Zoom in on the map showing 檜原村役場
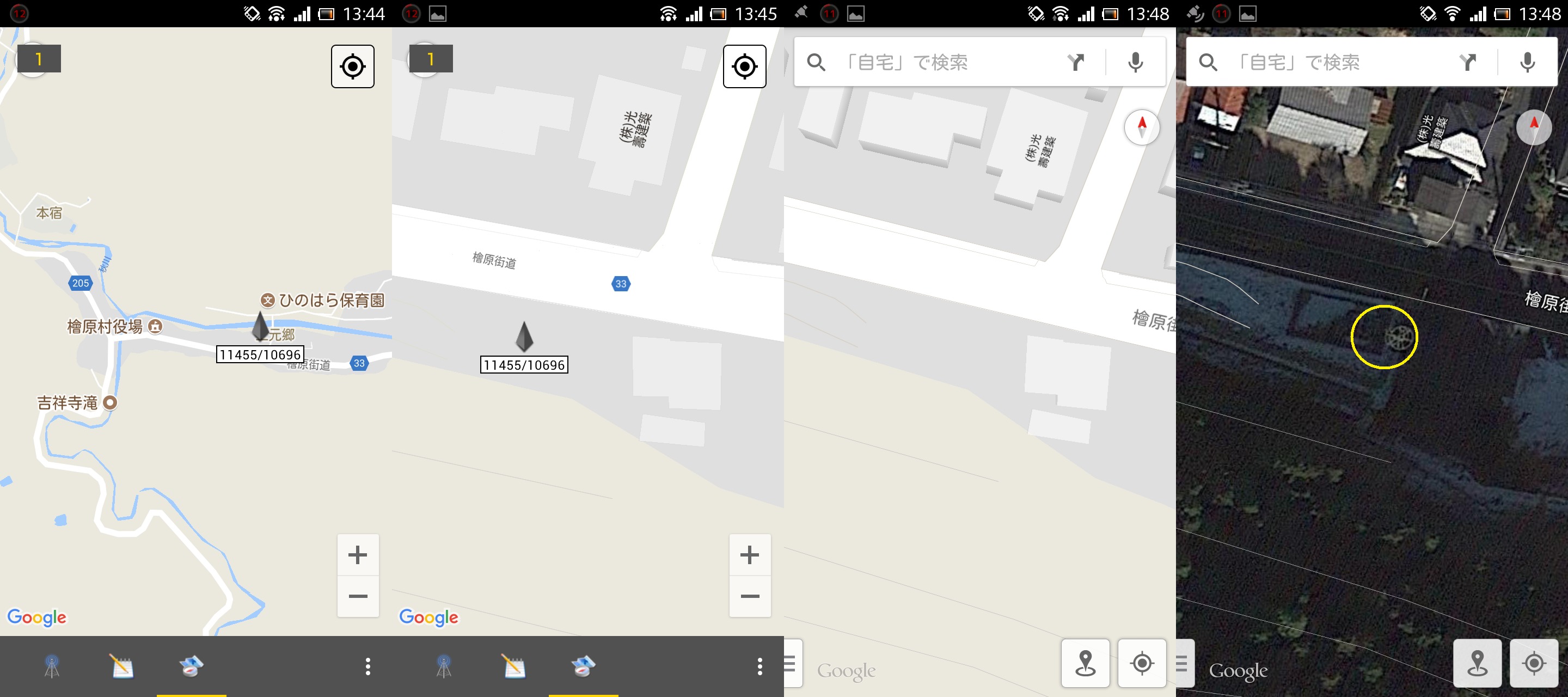The height and width of the screenshot is (697, 1568). (x=358, y=554)
